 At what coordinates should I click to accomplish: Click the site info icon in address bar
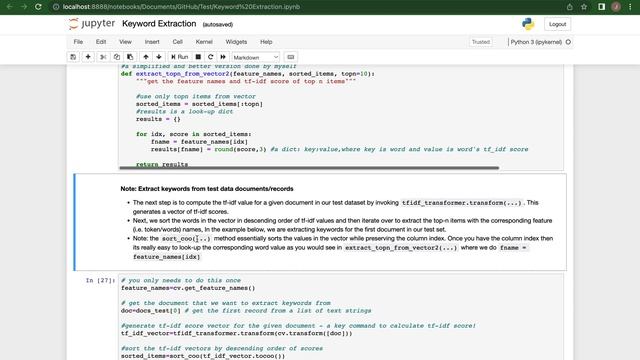56,7
